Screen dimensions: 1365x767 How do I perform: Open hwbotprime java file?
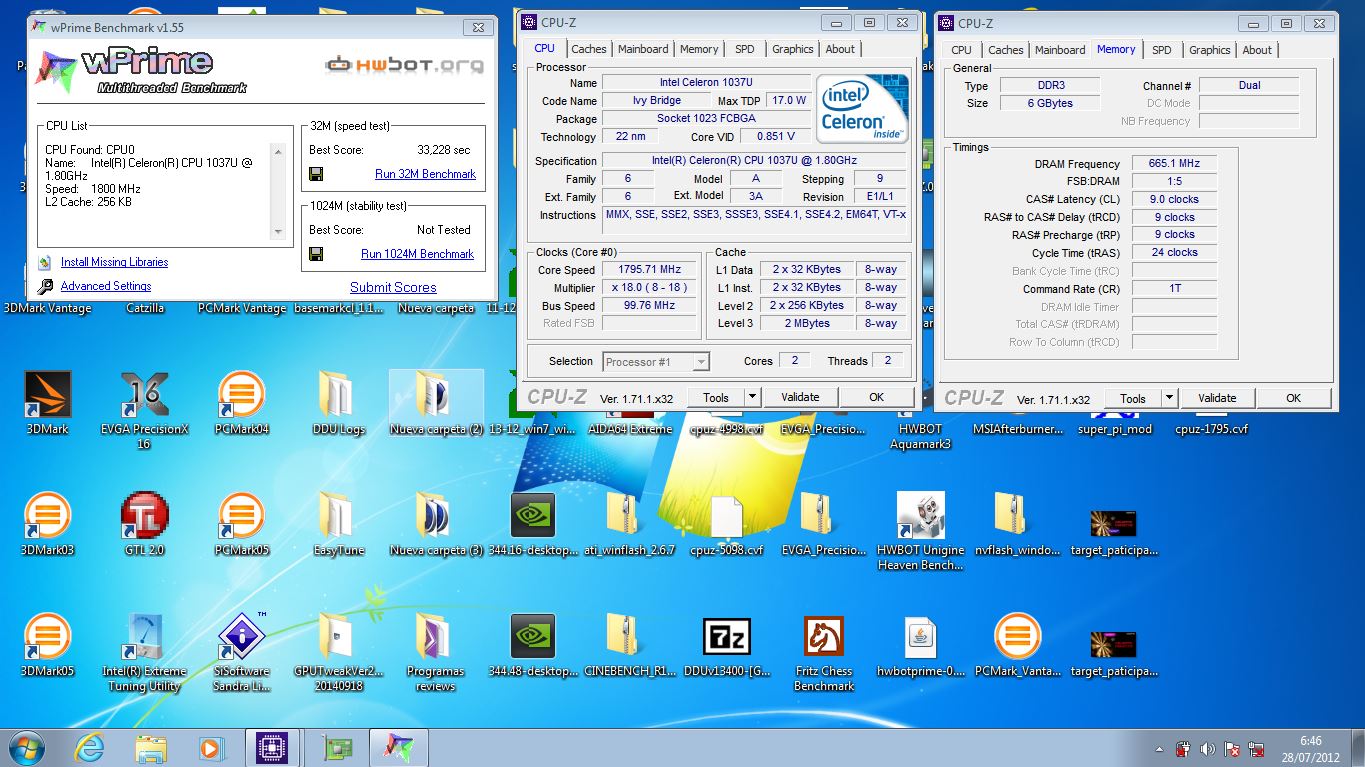[920, 645]
